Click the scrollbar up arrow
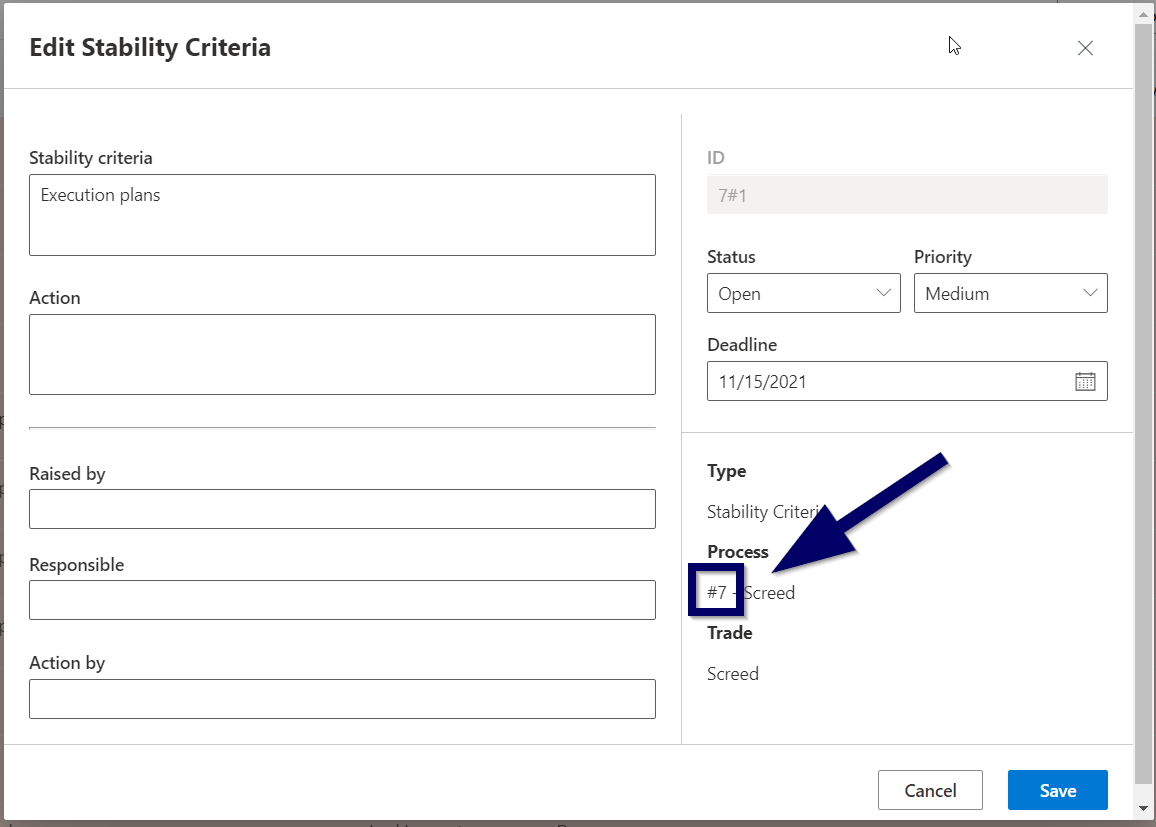The height and width of the screenshot is (827, 1156). coord(1144,10)
